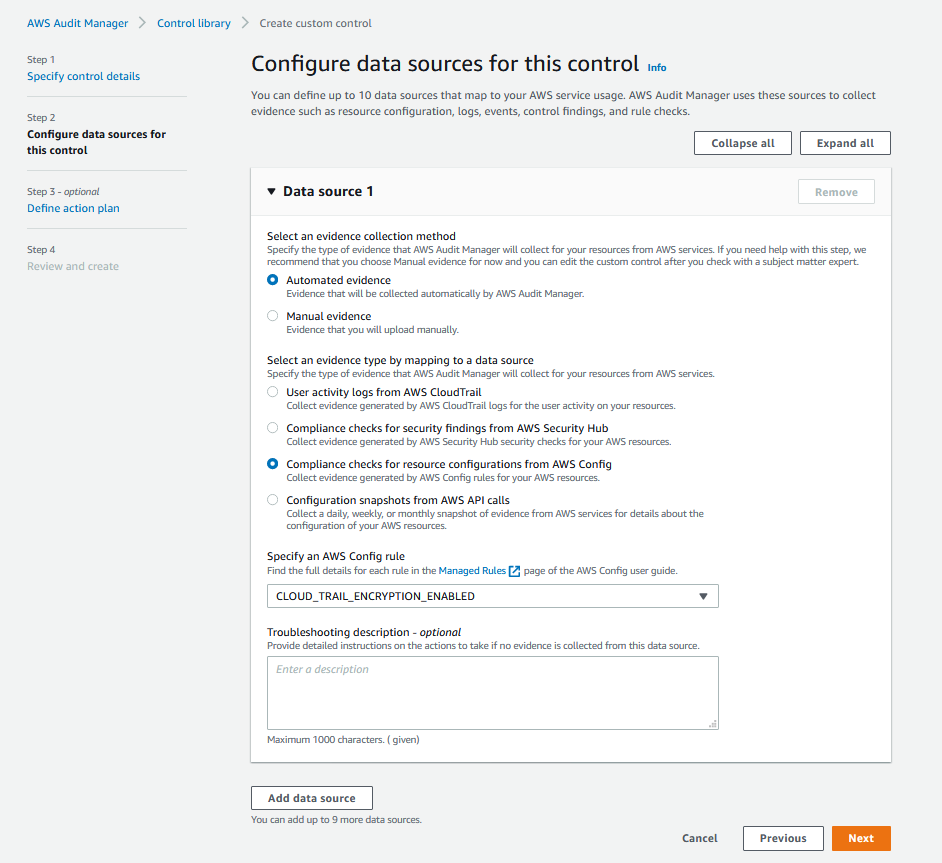
Task: Go to Control library breadcrumb
Action: 194,23
